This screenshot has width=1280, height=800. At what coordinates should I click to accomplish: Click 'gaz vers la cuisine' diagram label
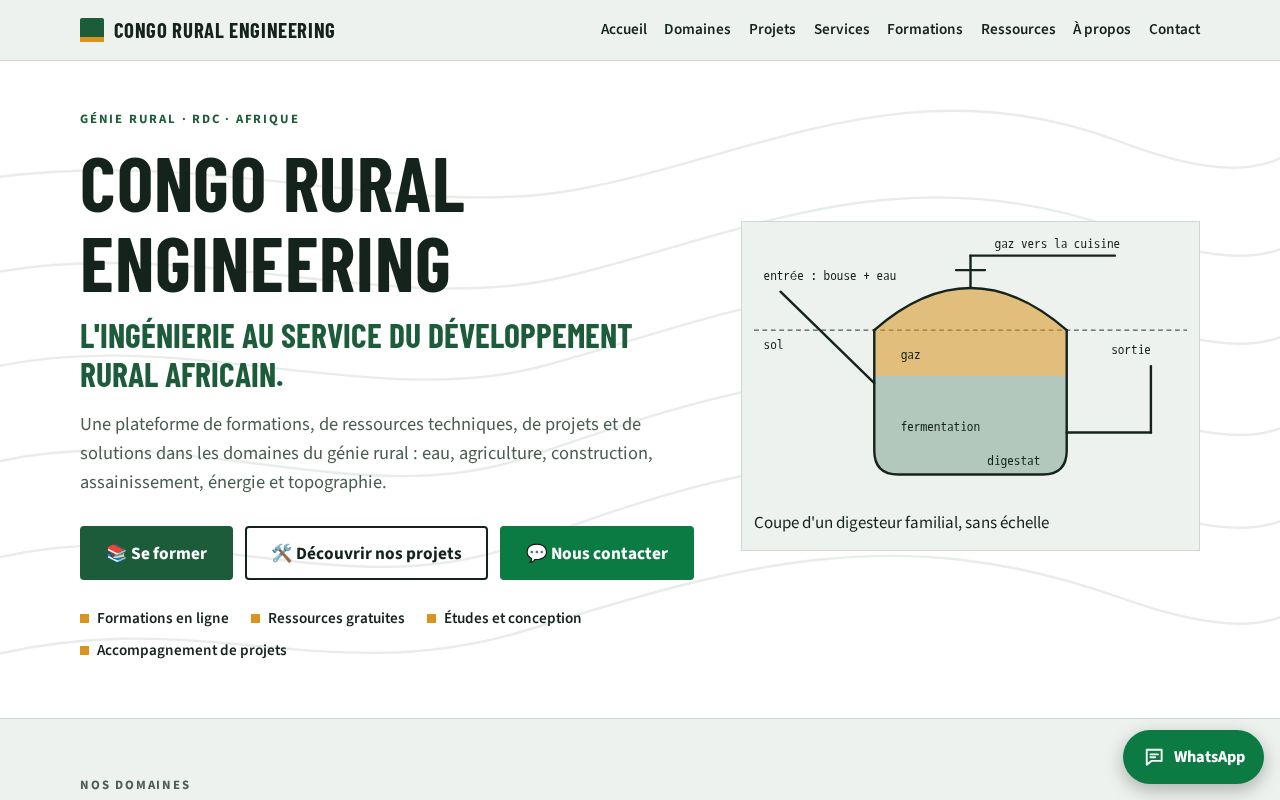1057,244
